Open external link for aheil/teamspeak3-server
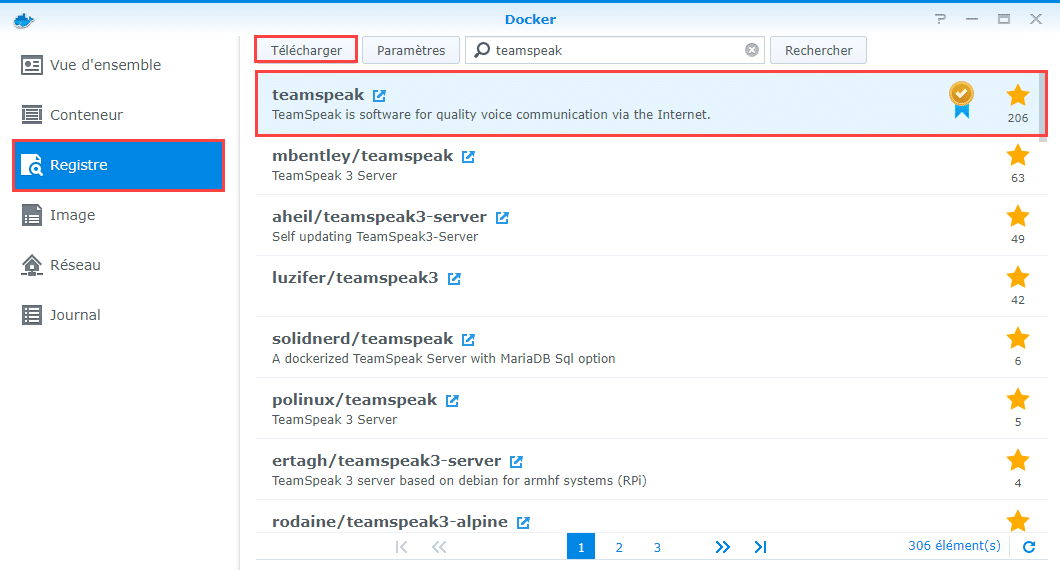1060x570 pixels. [502, 218]
